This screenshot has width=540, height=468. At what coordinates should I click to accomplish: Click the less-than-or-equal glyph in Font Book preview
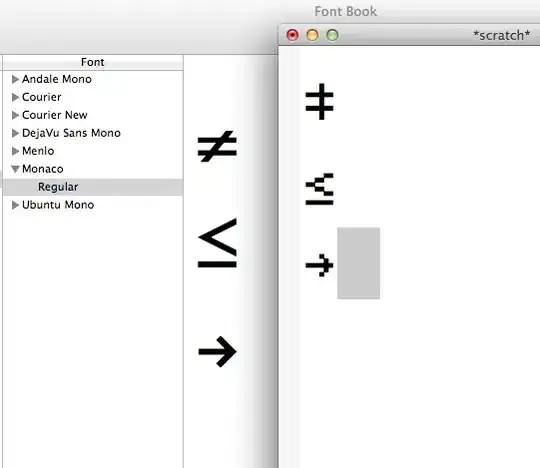click(217, 243)
